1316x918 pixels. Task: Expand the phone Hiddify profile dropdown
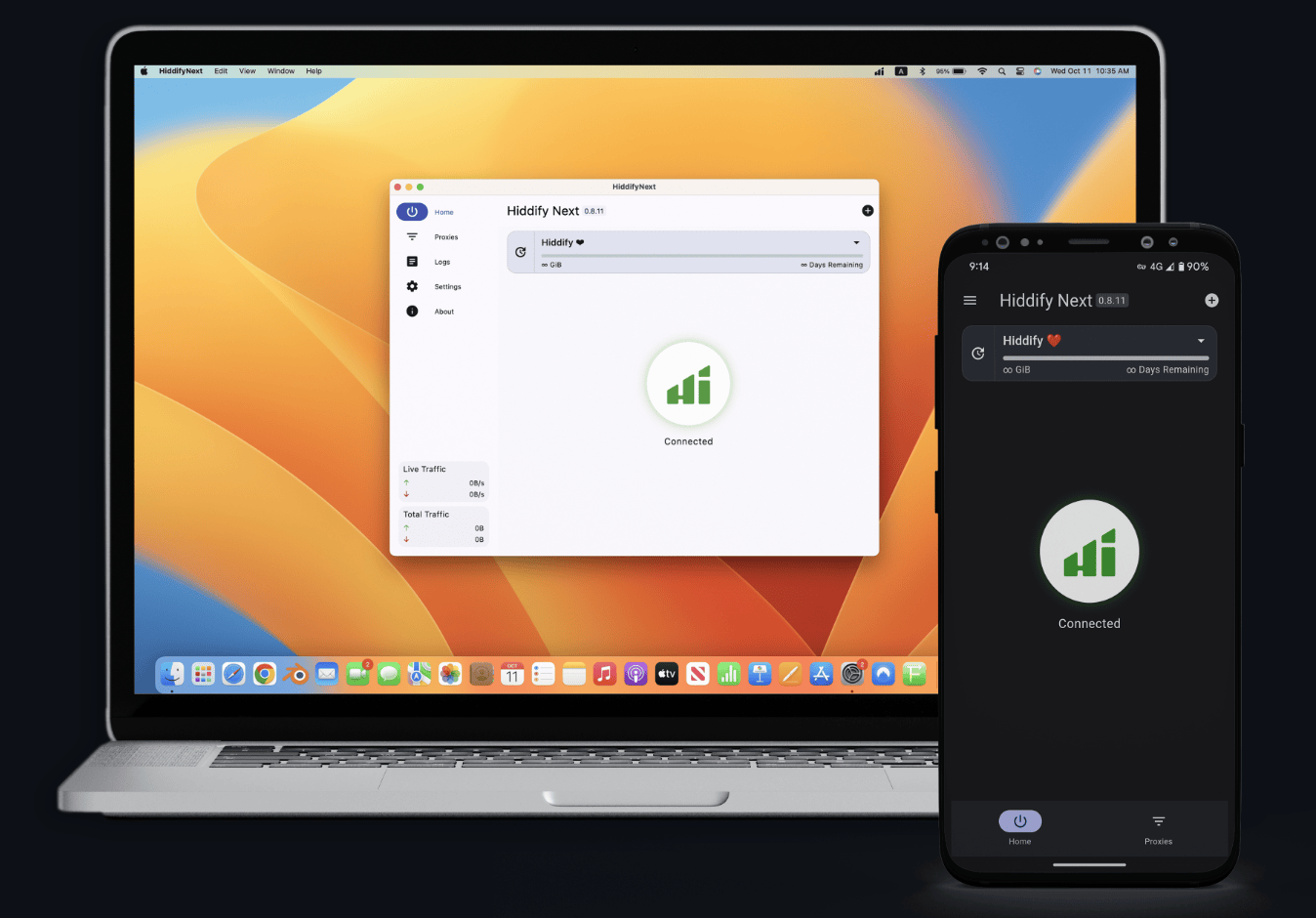[1201, 341]
